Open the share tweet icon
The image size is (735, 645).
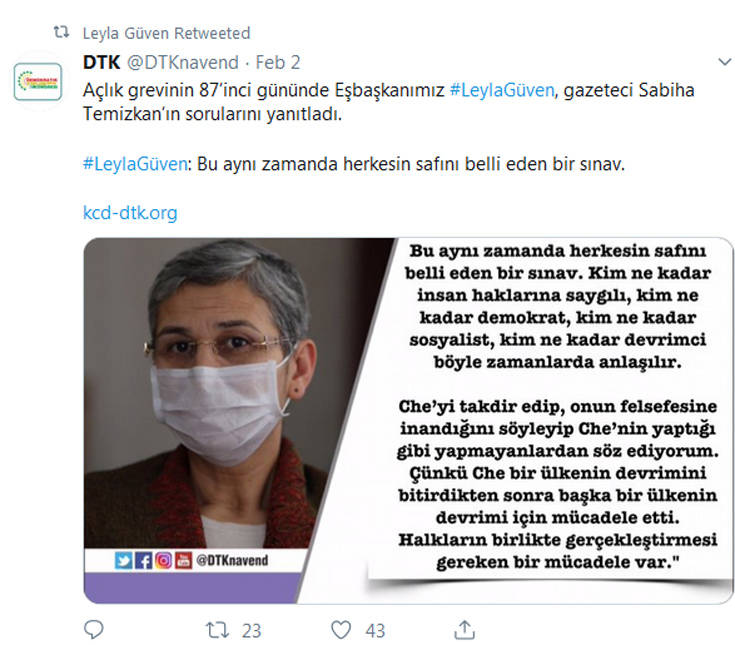pyautogui.click(x=465, y=630)
